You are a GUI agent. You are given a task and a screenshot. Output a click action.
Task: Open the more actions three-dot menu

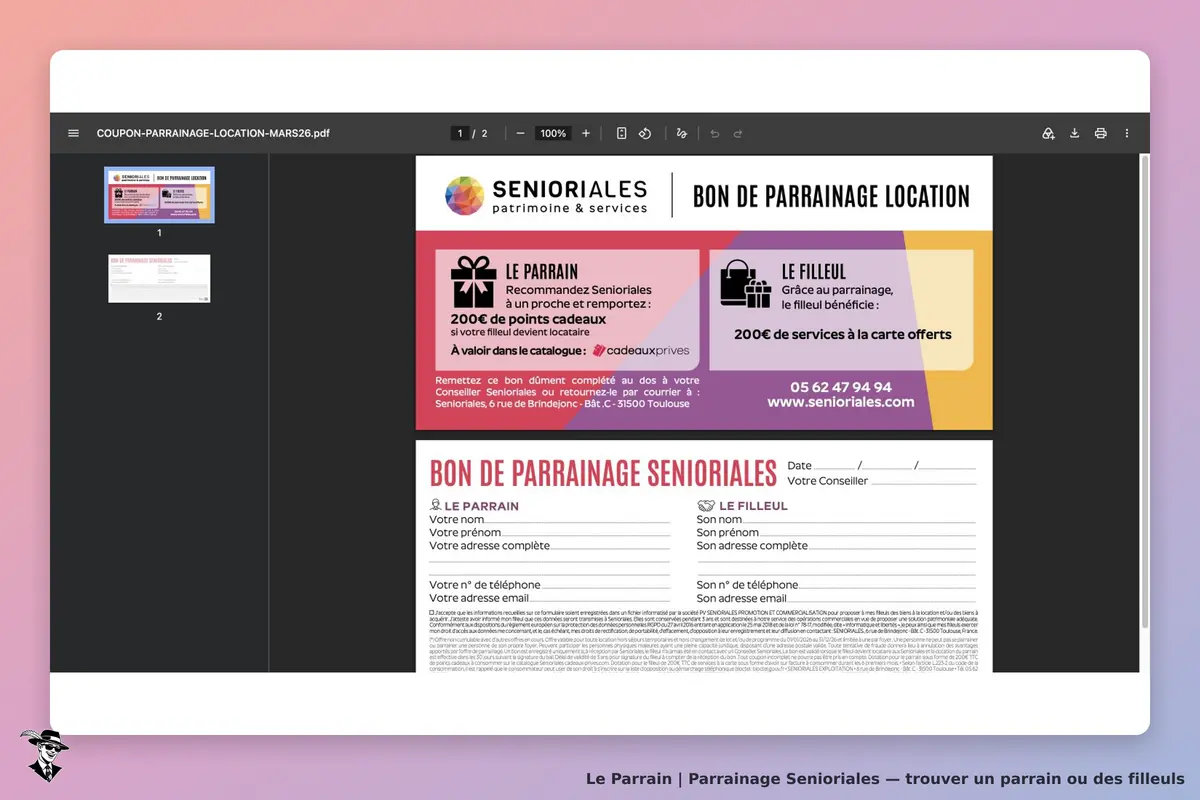pos(1127,133)
